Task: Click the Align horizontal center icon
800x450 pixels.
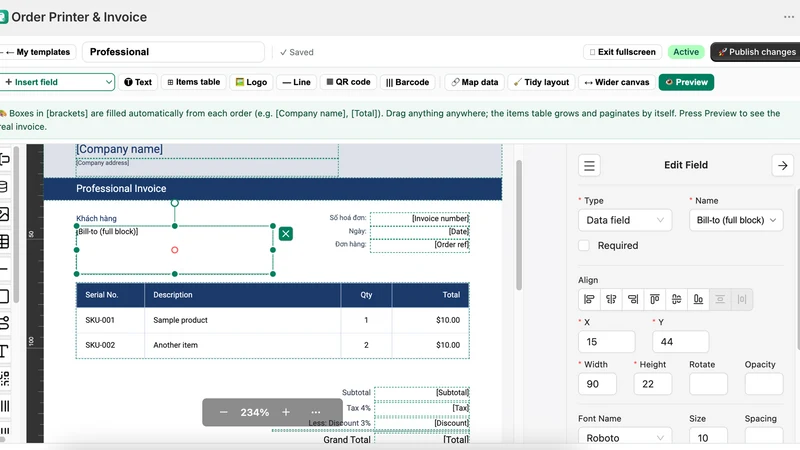Action: [x=611, y=299]
